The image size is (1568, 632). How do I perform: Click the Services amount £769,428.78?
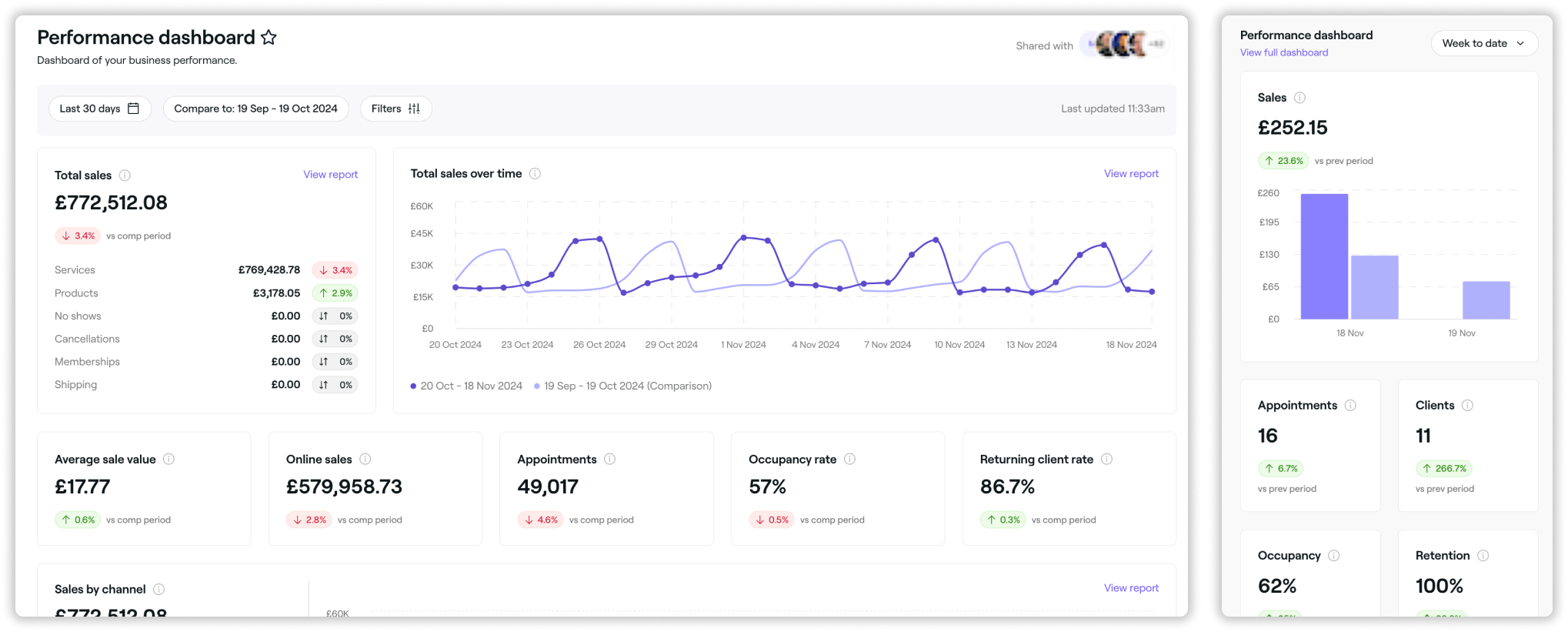click(269, 270)
